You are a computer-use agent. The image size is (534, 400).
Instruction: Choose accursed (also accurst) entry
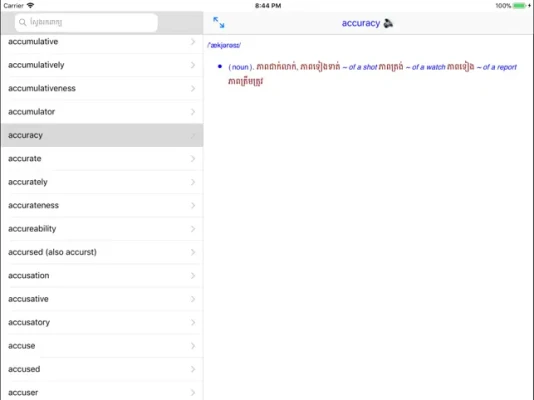pyautogui.click(x=102, y=252)
